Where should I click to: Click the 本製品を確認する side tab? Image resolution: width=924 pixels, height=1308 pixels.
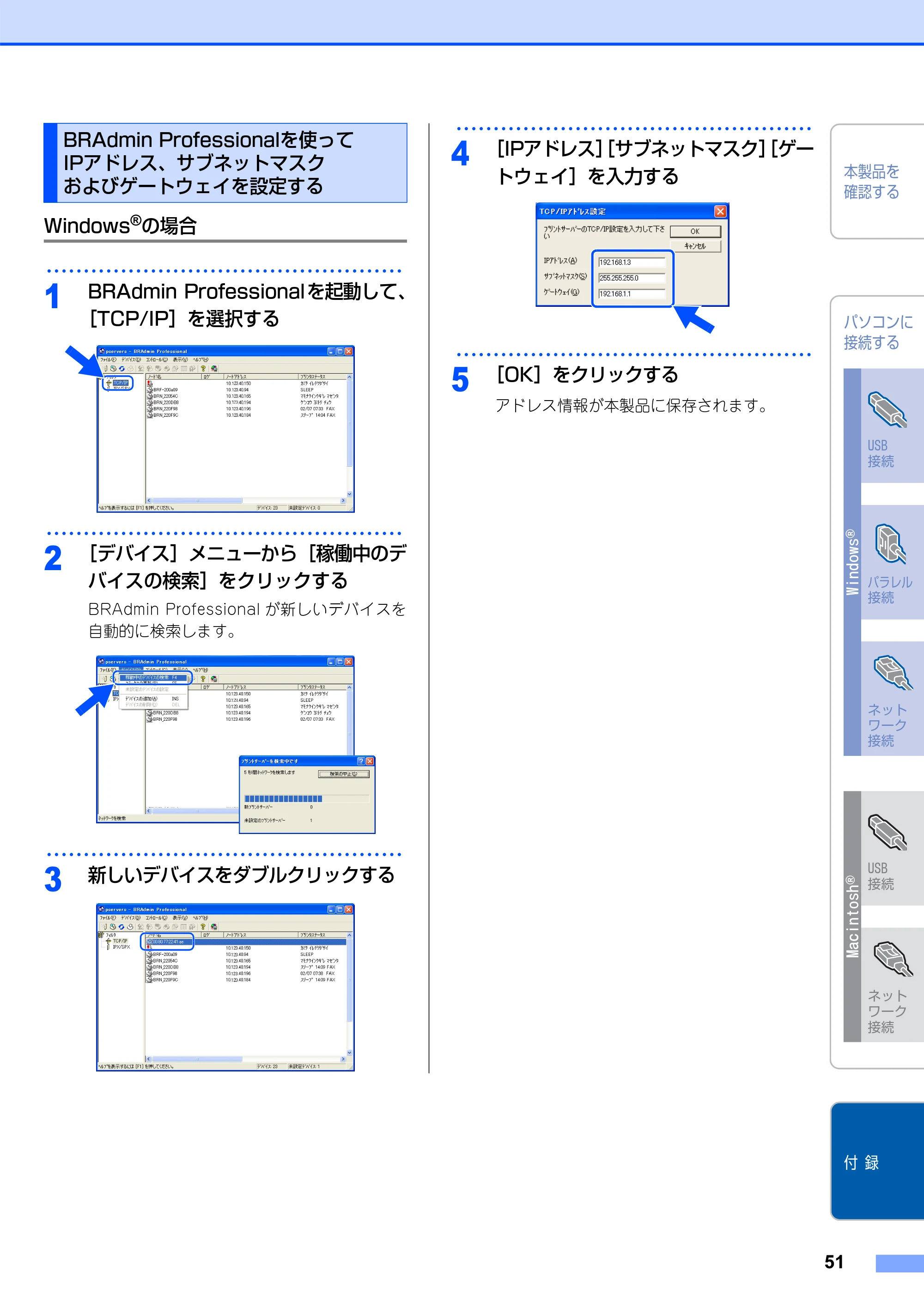(877, 181)
